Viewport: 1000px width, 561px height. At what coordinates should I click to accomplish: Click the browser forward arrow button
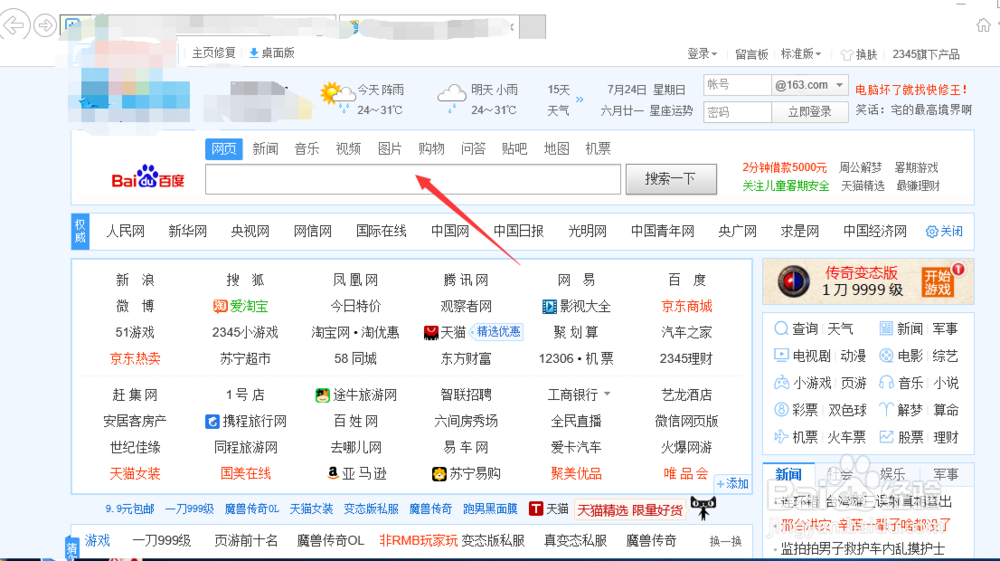click(45, 26)
